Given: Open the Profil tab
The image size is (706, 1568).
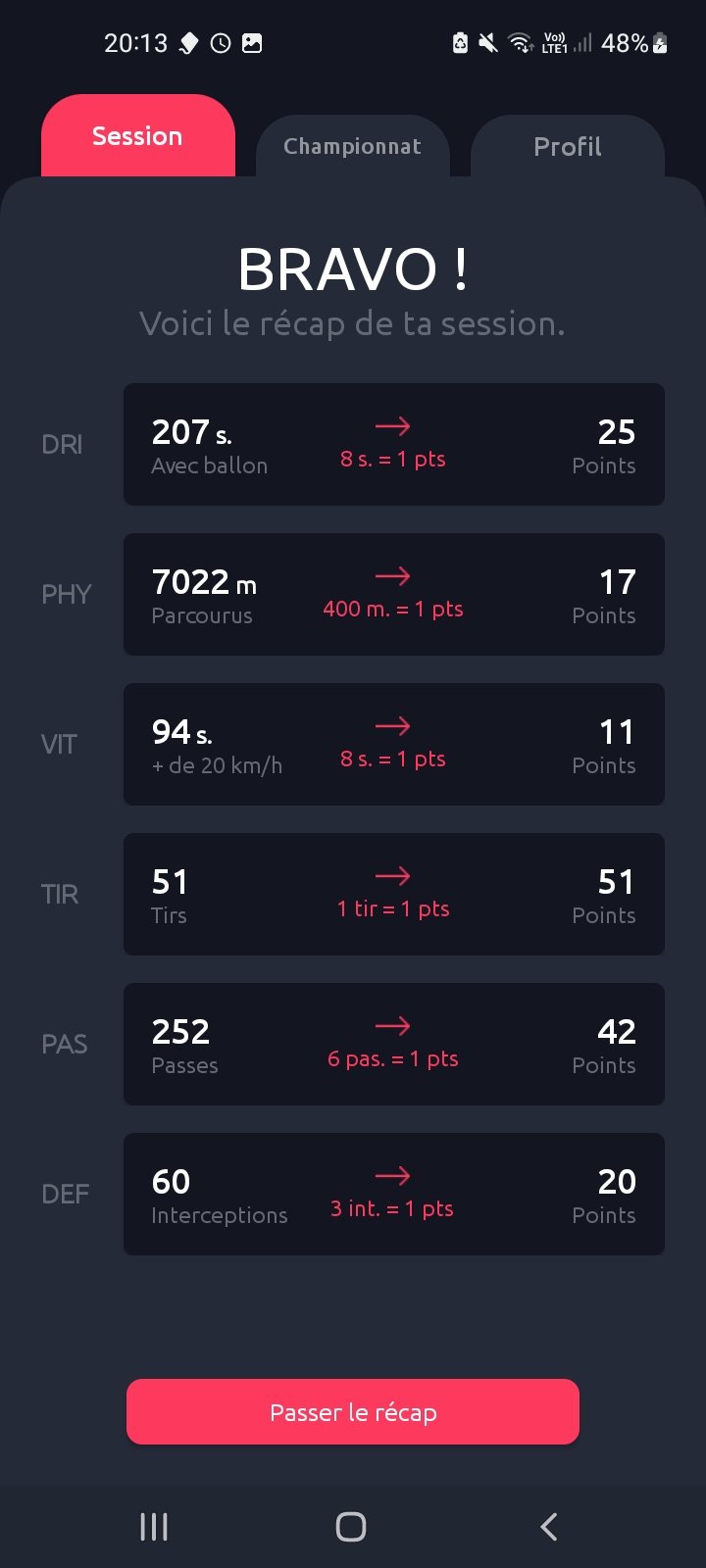Looking at the screenshot, I should 567,147.
